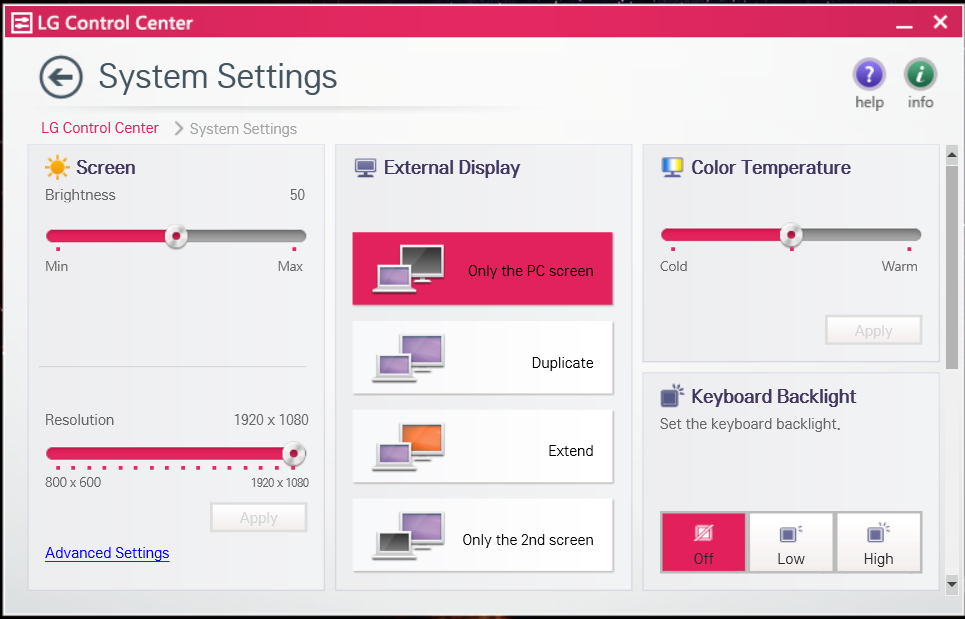Screen dimensions: 965x619
Task: Open the help icon
Action: tap(869, 74)
